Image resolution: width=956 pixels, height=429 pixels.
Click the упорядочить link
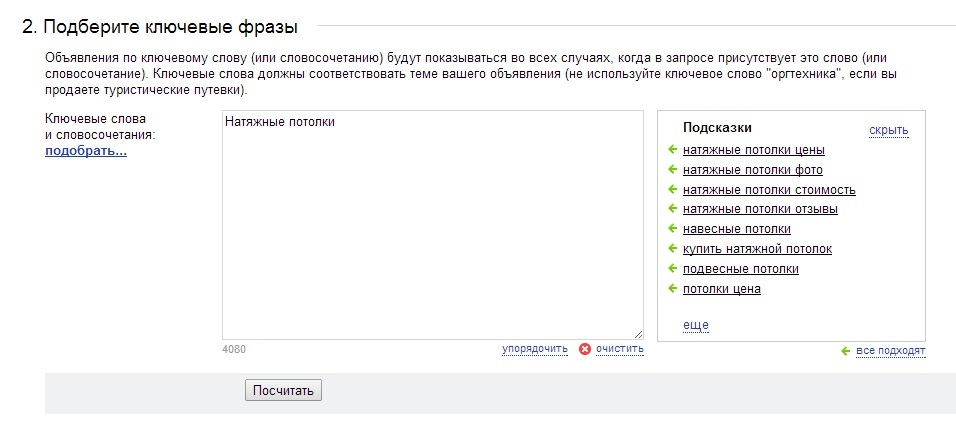[x=535, y=349]
